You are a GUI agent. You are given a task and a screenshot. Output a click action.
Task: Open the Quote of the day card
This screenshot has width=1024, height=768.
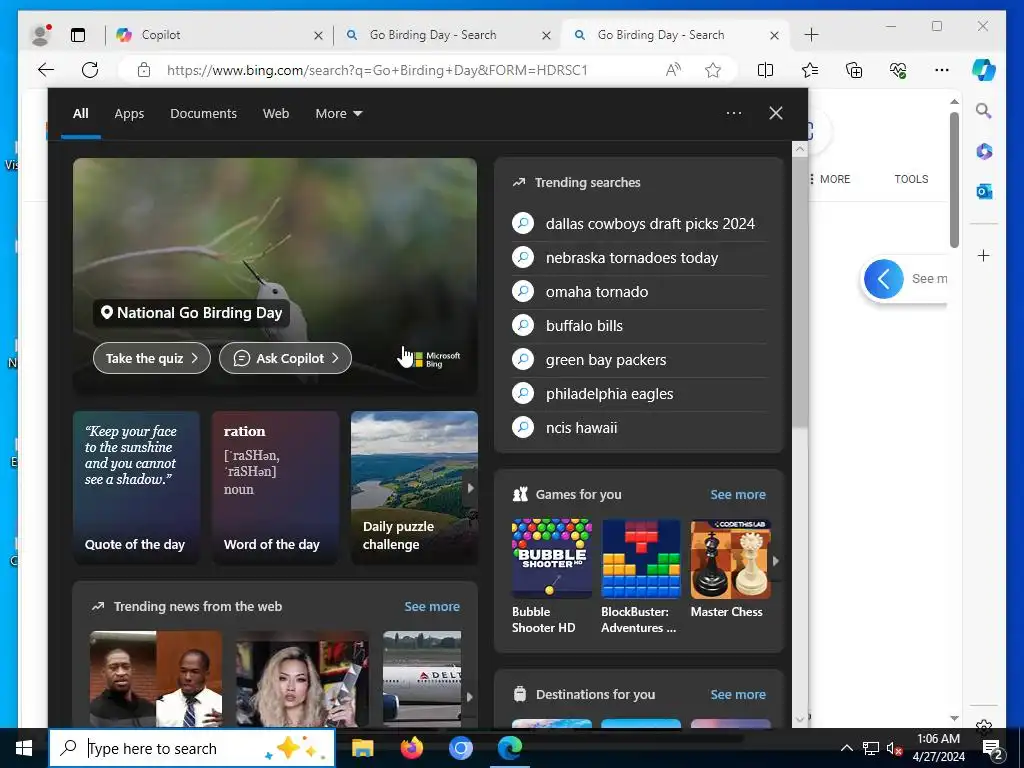point(136,487)
